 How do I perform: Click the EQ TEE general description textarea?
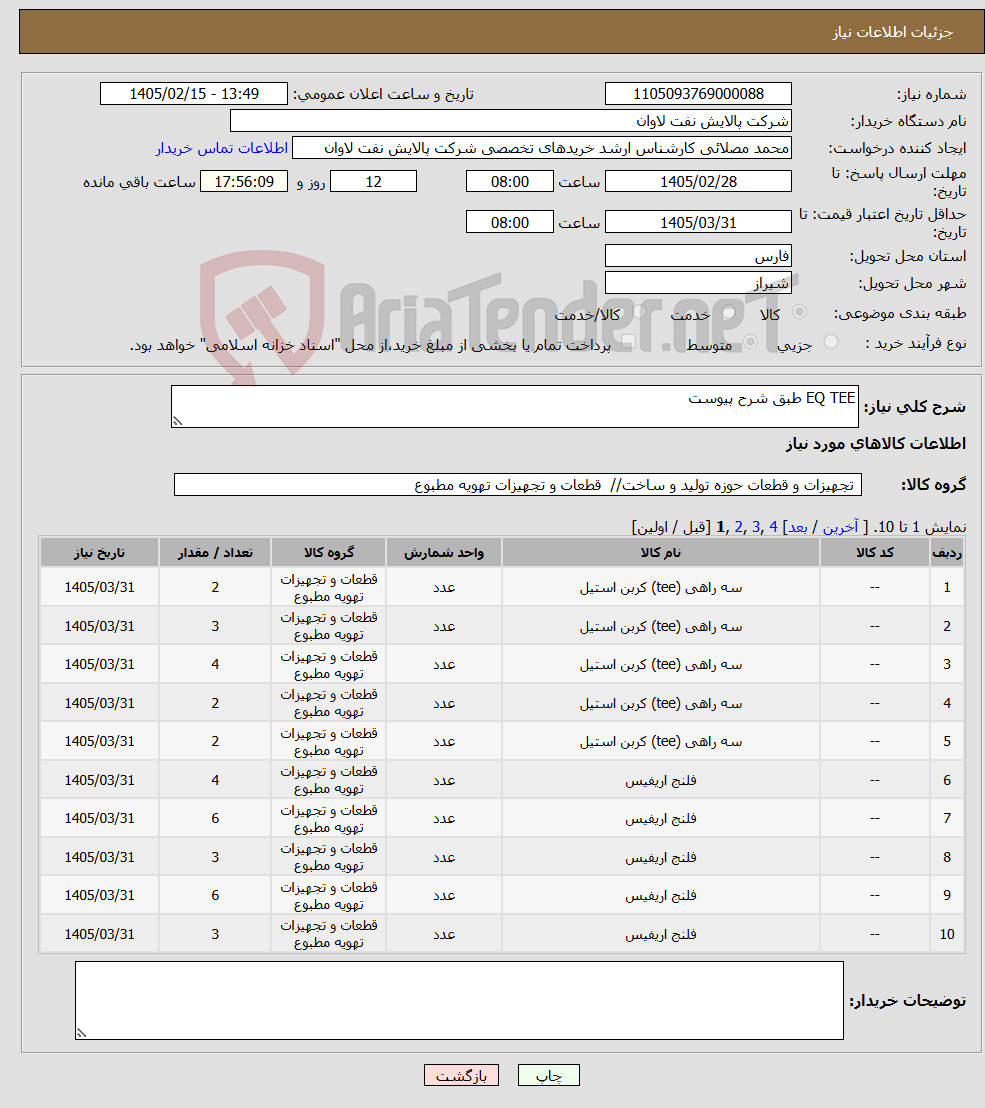point(514,406)
